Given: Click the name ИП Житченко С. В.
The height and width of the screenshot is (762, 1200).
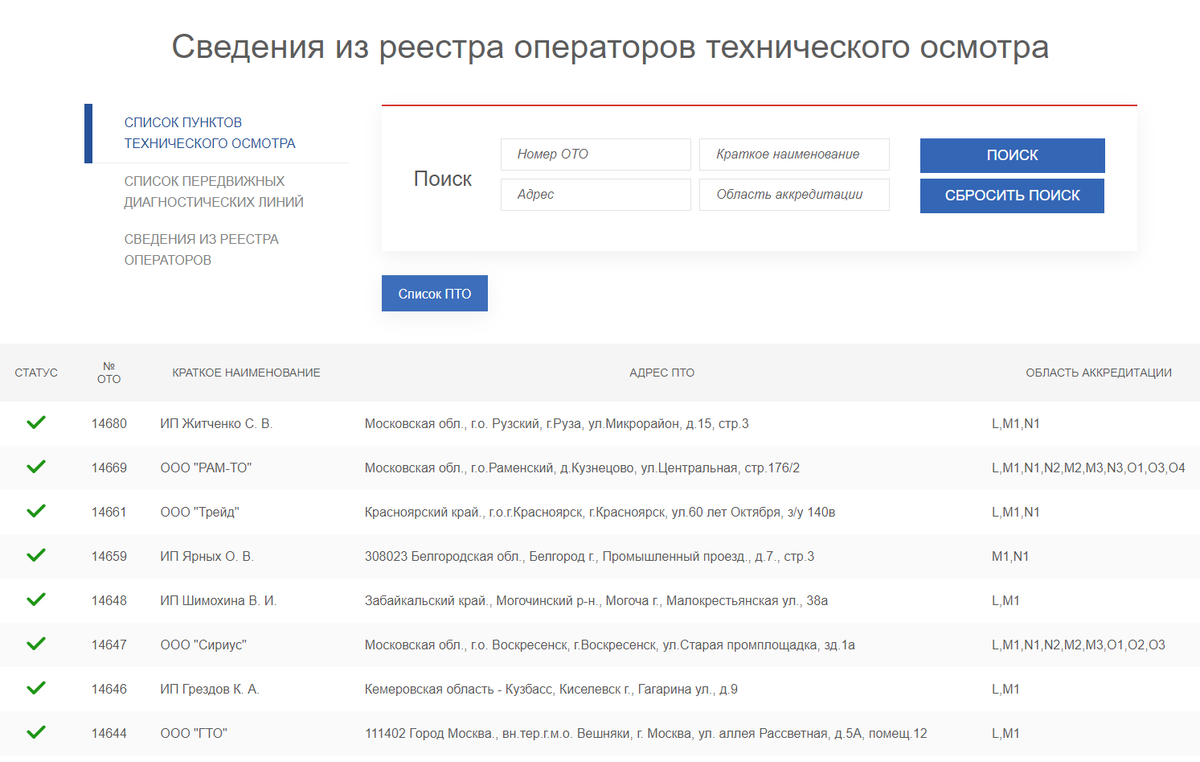Looking at the screenshot, I should 216,424.
